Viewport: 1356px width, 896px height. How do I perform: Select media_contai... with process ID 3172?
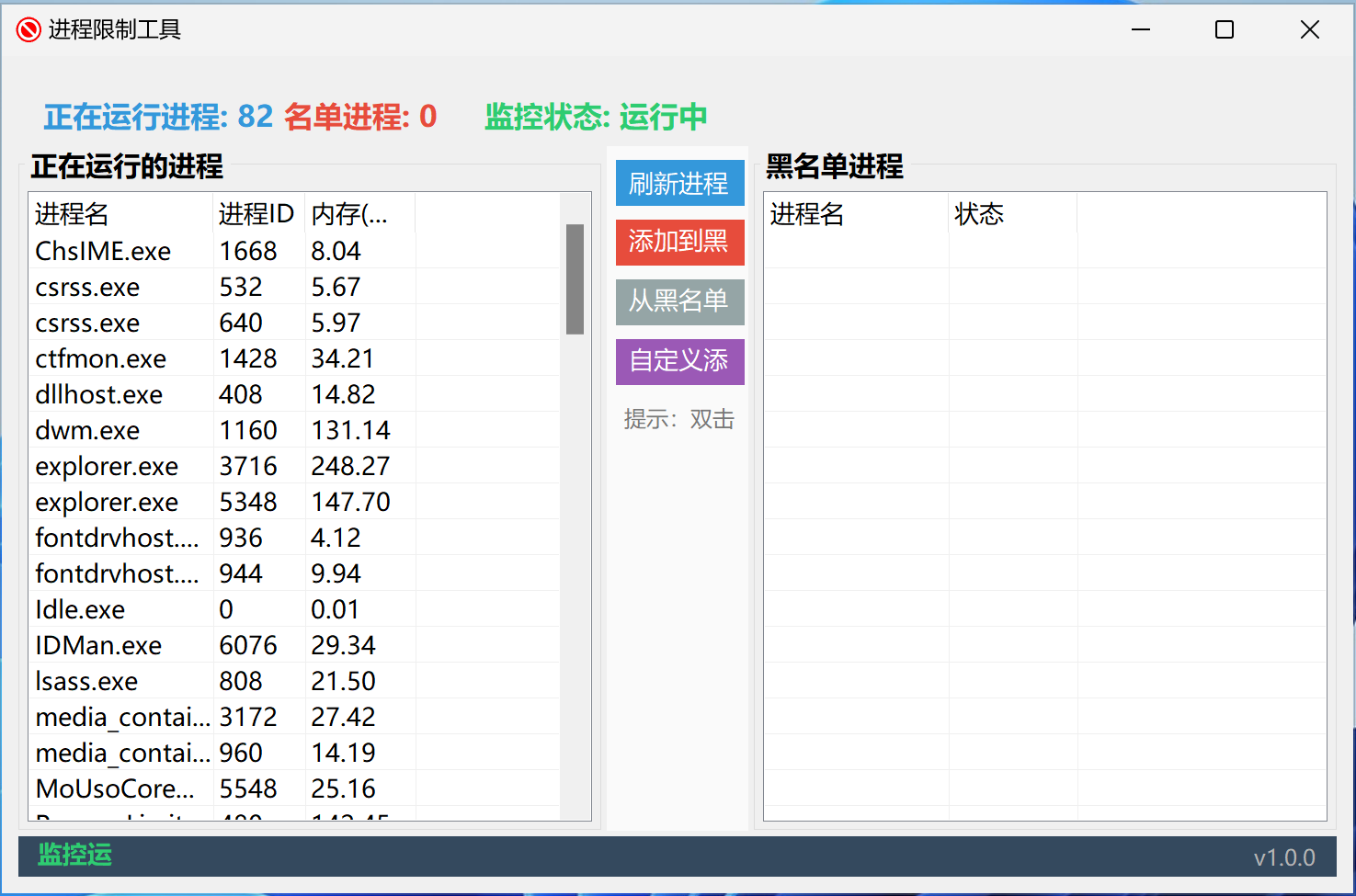(x=294, y=717)
